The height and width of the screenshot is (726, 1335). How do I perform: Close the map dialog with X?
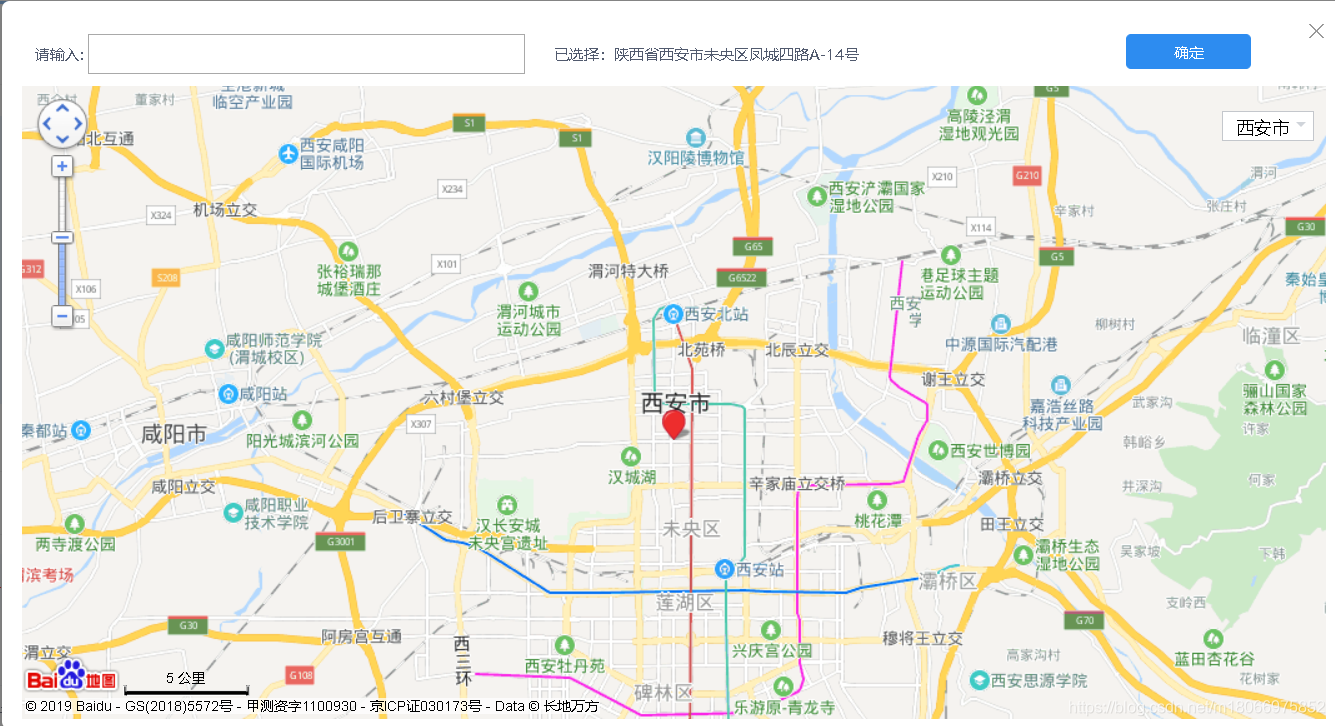[1316, 31]
